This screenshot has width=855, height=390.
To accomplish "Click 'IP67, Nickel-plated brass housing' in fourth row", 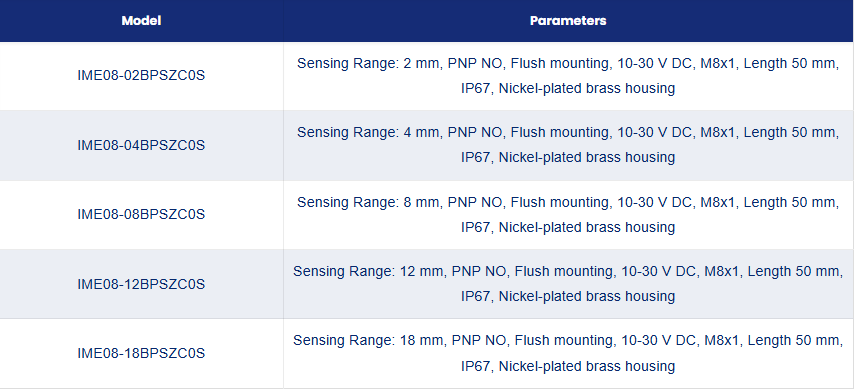I will pyautogui.click(x=568, y=296).
